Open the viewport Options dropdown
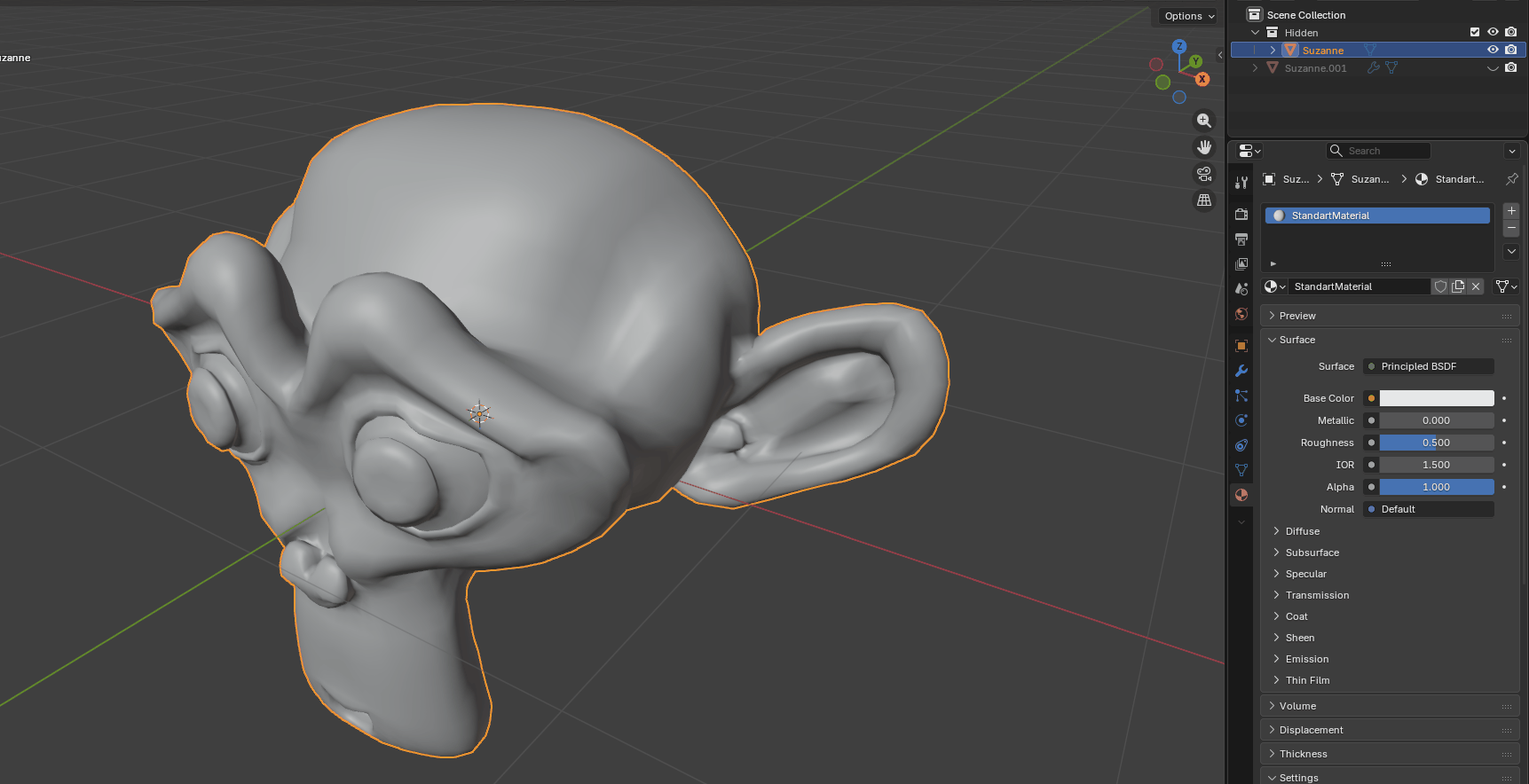Image resolution: width=1529 pixels, height=784 pixels. [1189, 16]
